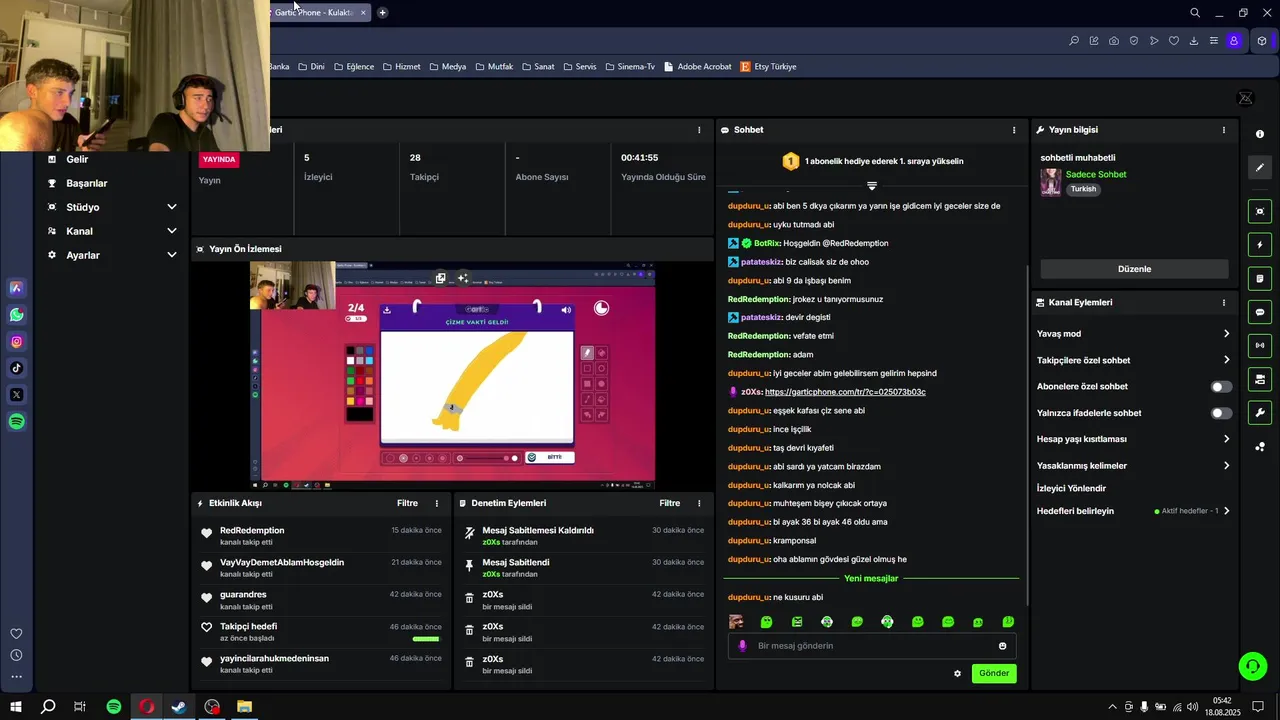Open Yayın bilgisi panel three-dot menu
The height and width of the screenshot is (720, 1280).
(1224, 130)
